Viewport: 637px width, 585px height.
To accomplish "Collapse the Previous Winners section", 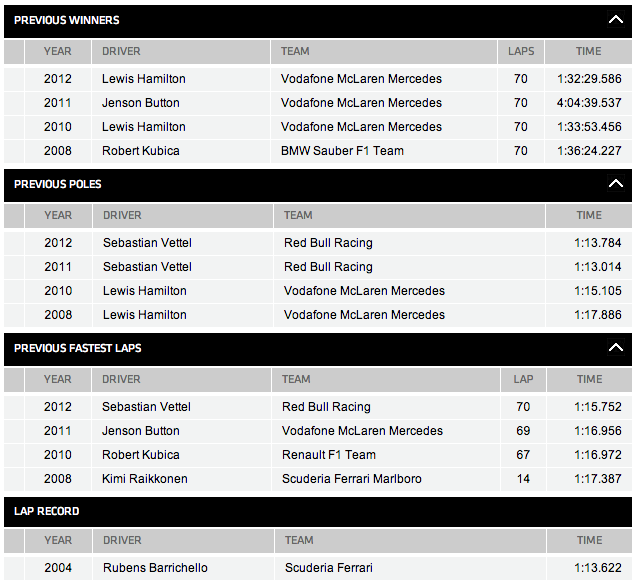I will coord(615,20).
